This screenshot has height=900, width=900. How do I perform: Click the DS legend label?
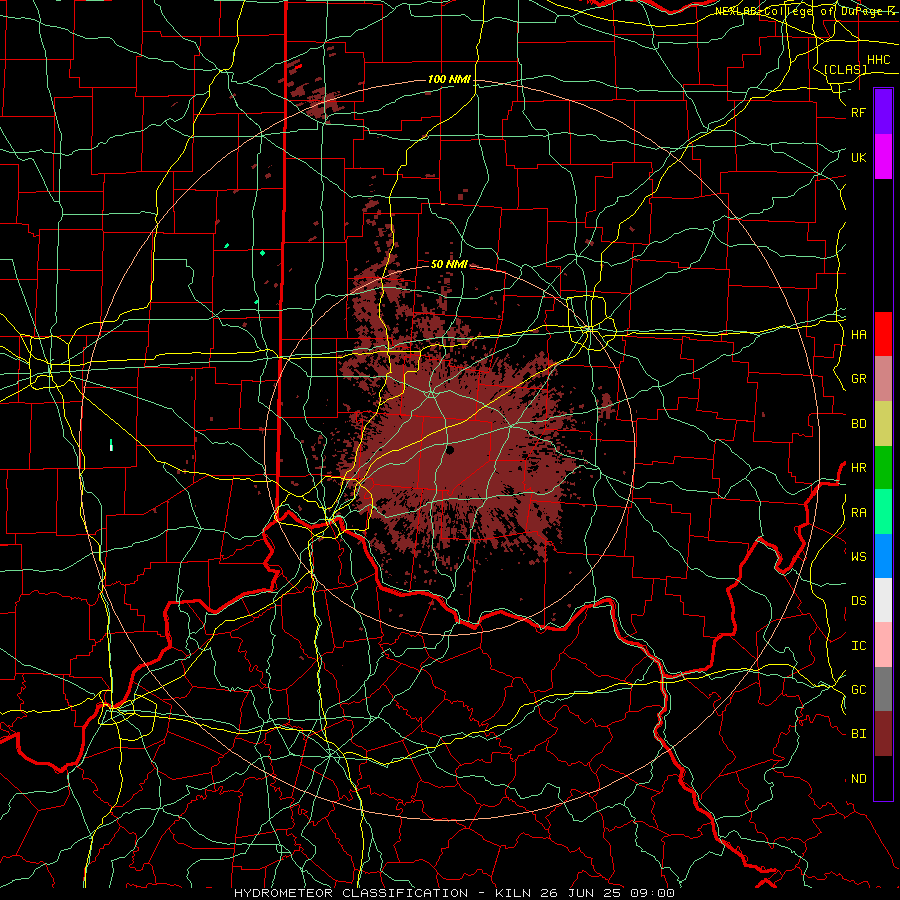click(859, 600)
